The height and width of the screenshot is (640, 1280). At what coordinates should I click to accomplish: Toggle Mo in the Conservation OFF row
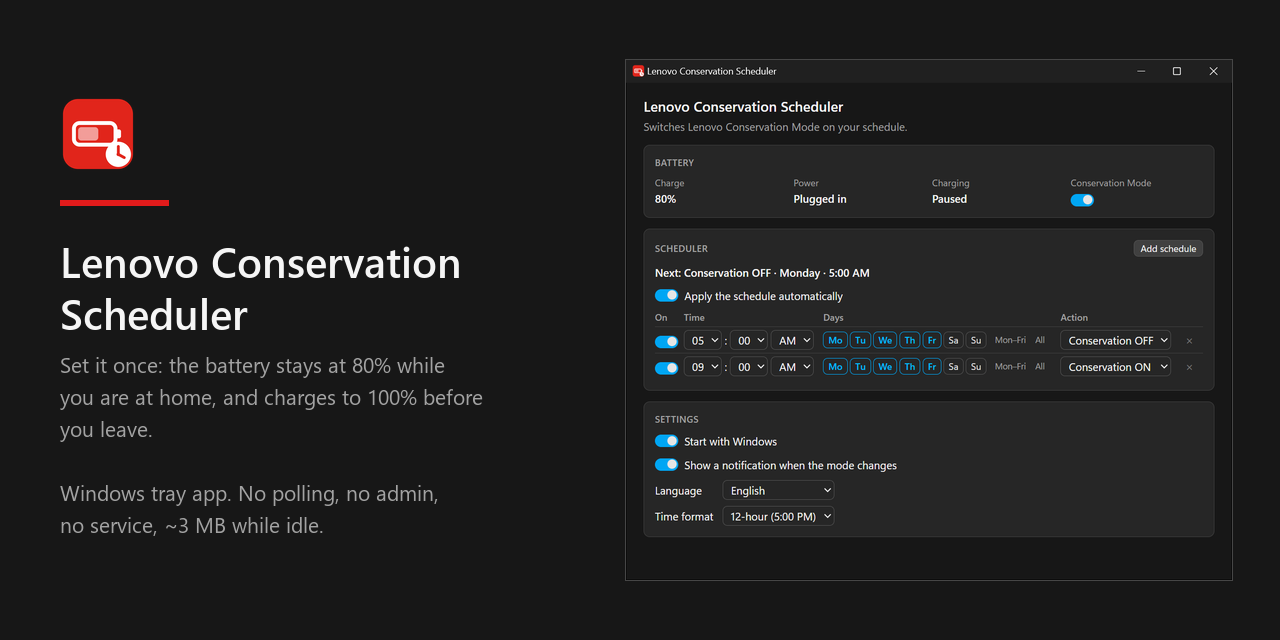coord(835,341)
